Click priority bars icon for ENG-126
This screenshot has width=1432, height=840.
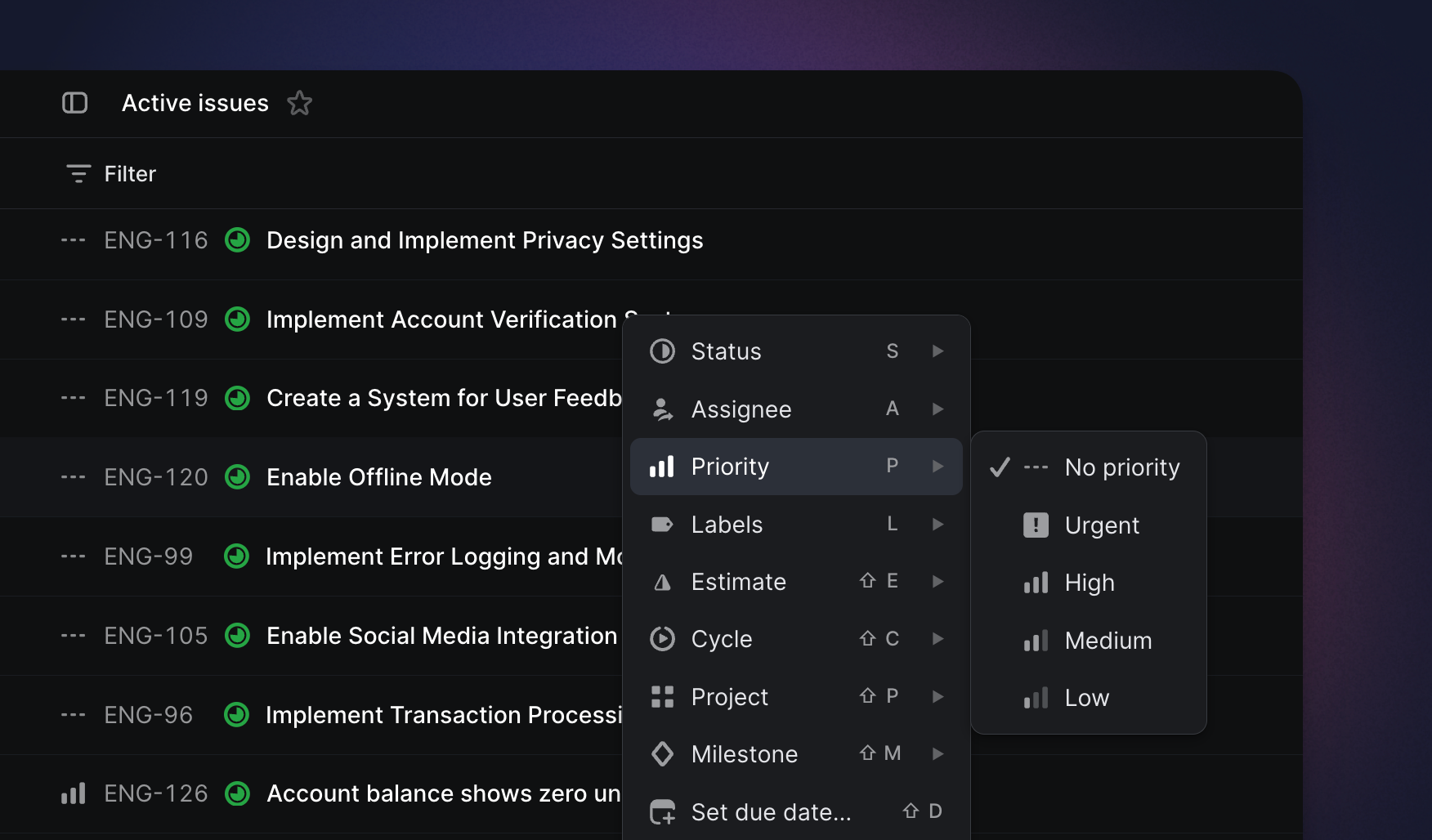74,793
